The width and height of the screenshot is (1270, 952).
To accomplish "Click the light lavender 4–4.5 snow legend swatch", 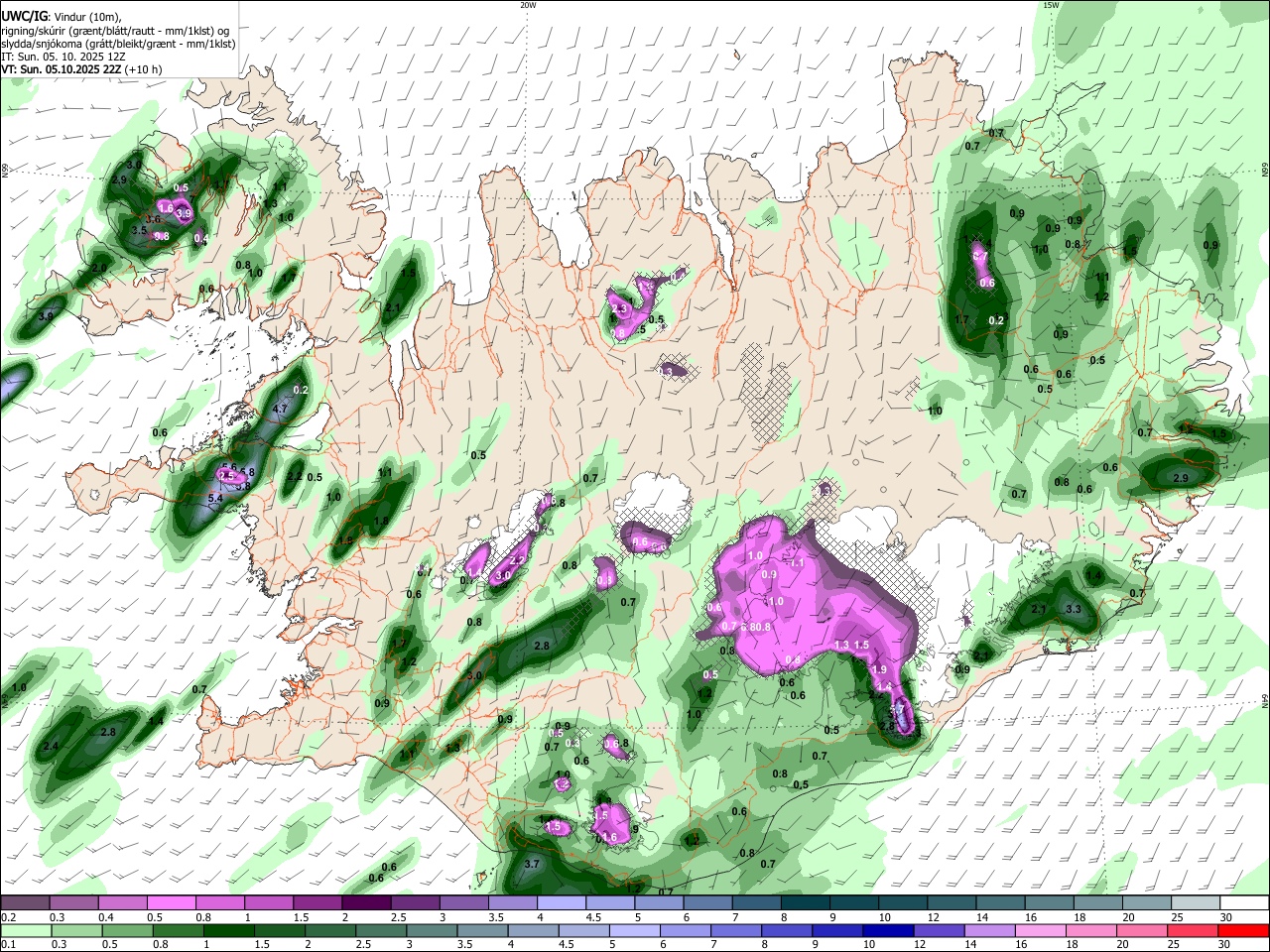I will pos(560,903).
